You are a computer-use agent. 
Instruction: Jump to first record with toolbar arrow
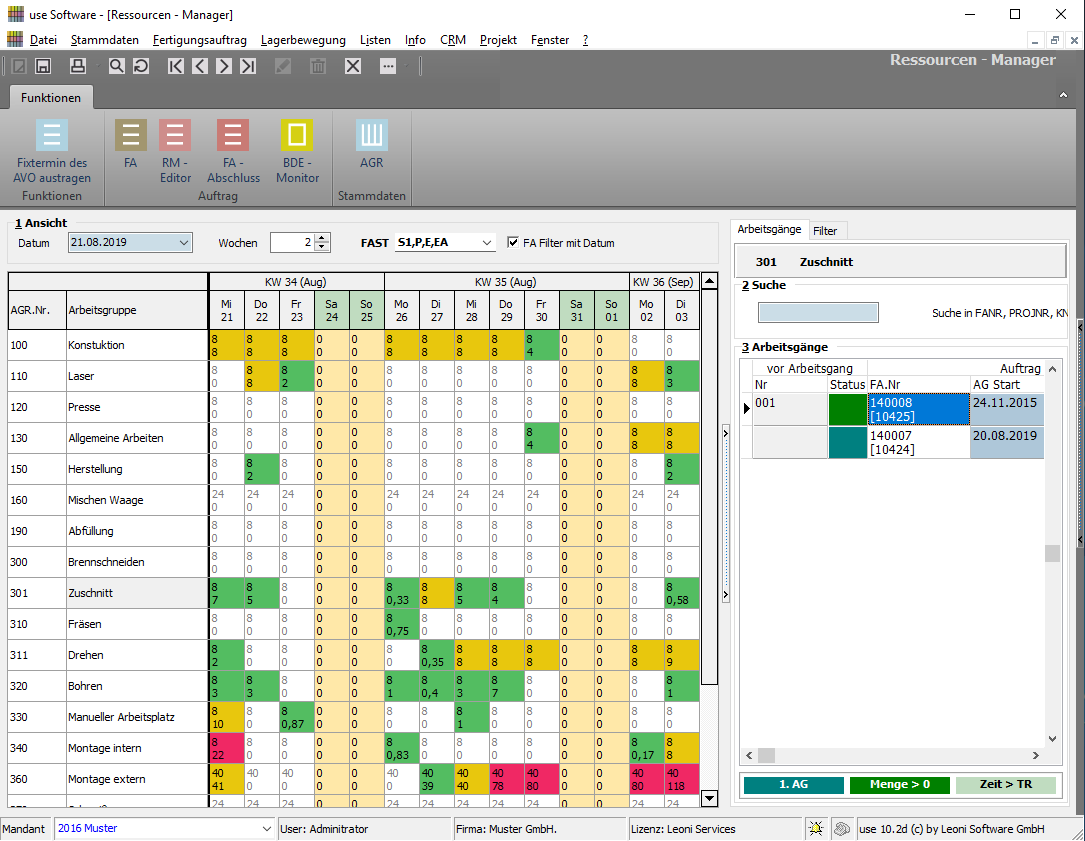tap(176, 66)
